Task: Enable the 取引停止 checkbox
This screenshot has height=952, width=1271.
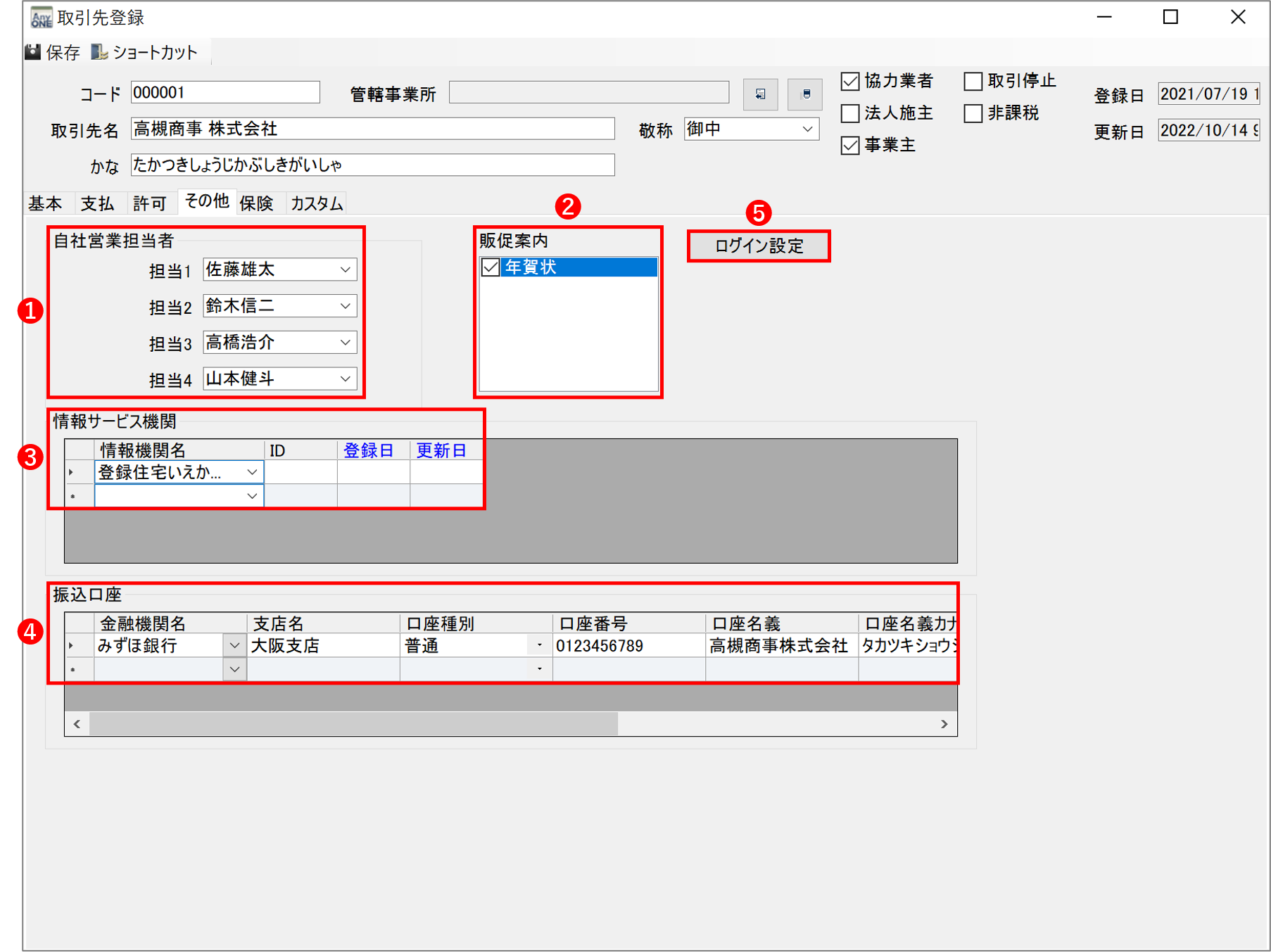Action: [973, 82]
